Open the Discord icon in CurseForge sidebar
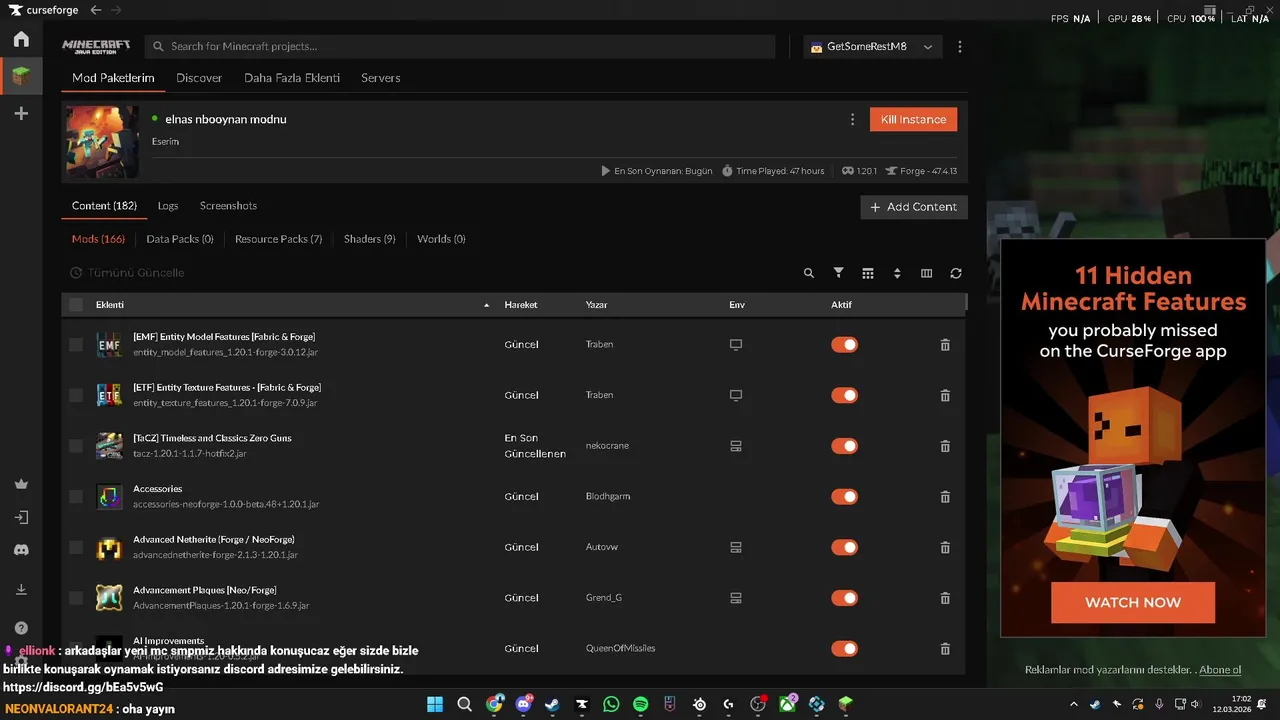Screen dimensions: 1280x720 (x=21, y=550)
